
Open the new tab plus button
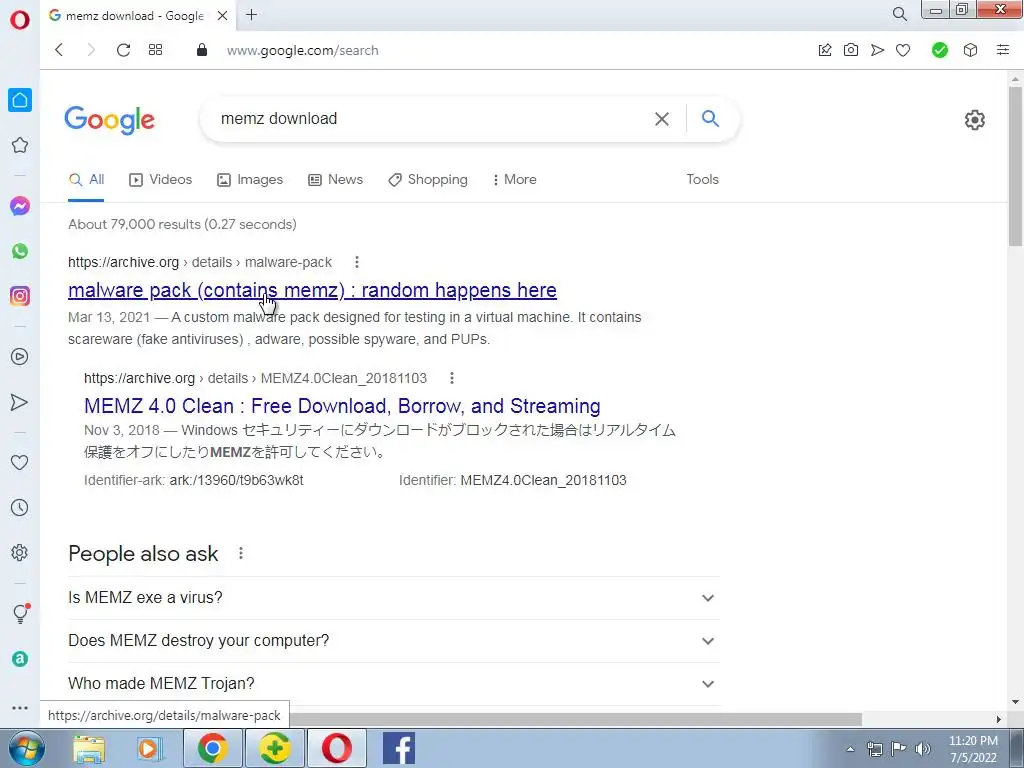click(x=251, y=14)
